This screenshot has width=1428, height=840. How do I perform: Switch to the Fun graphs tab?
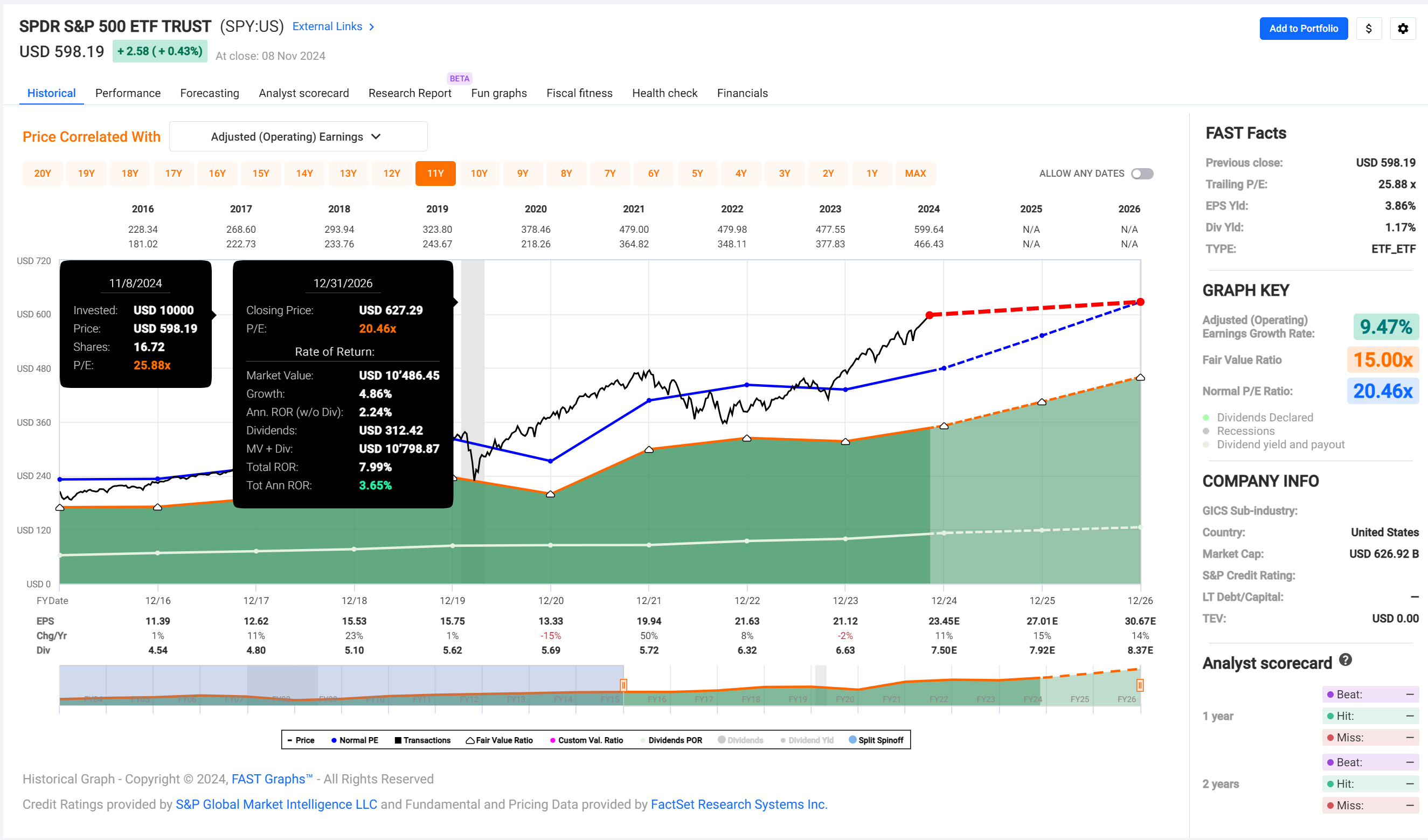point(498,93)
